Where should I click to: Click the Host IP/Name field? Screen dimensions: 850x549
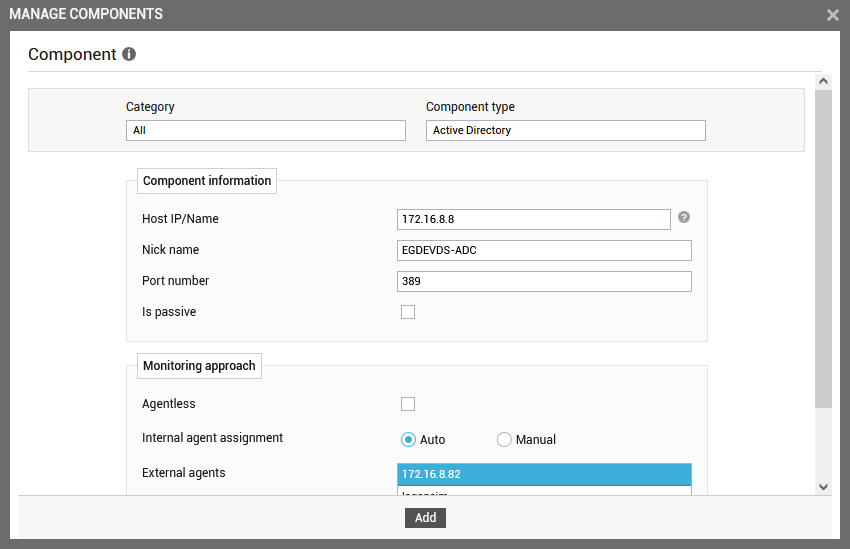(533, 219)
